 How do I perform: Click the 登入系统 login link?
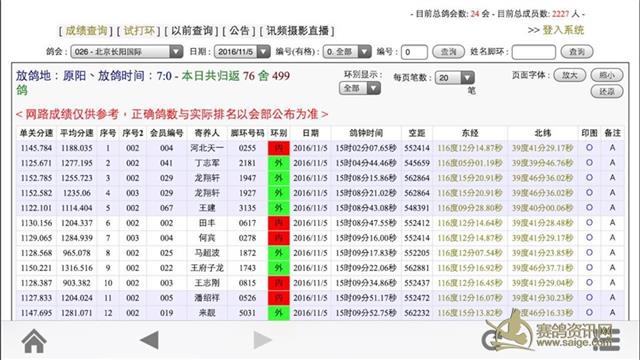(563, 30)
